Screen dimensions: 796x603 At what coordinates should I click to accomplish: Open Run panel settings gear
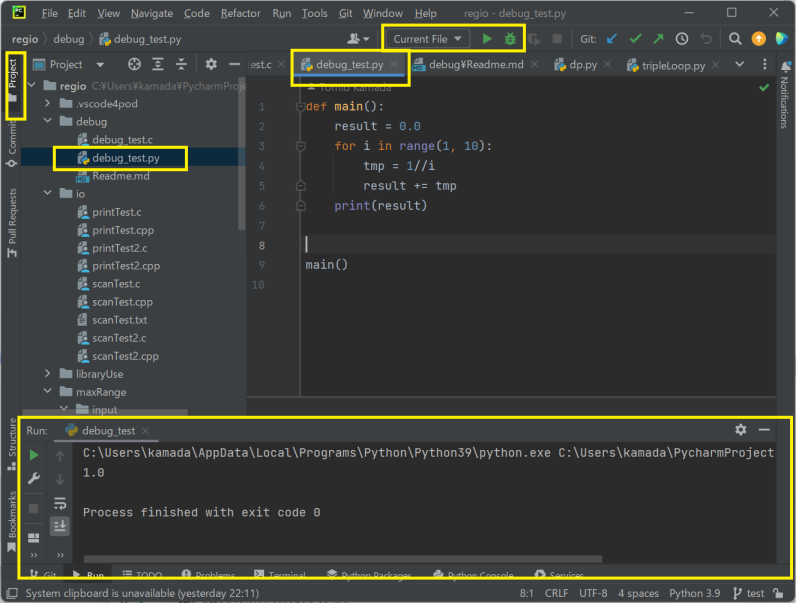click(x=740, y=429)
